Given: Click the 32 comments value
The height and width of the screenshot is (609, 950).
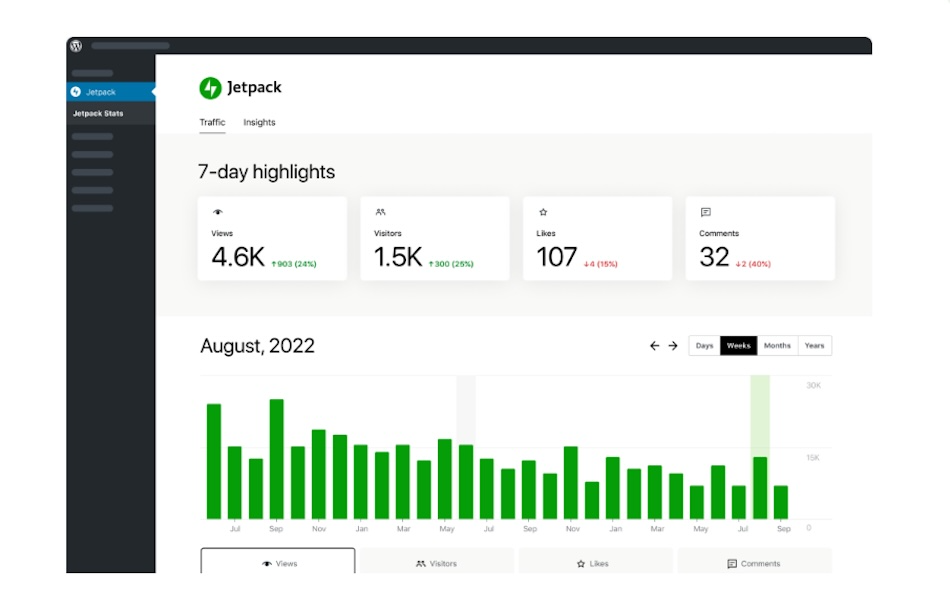Looking at the screenshot, I should coord(714,257).
